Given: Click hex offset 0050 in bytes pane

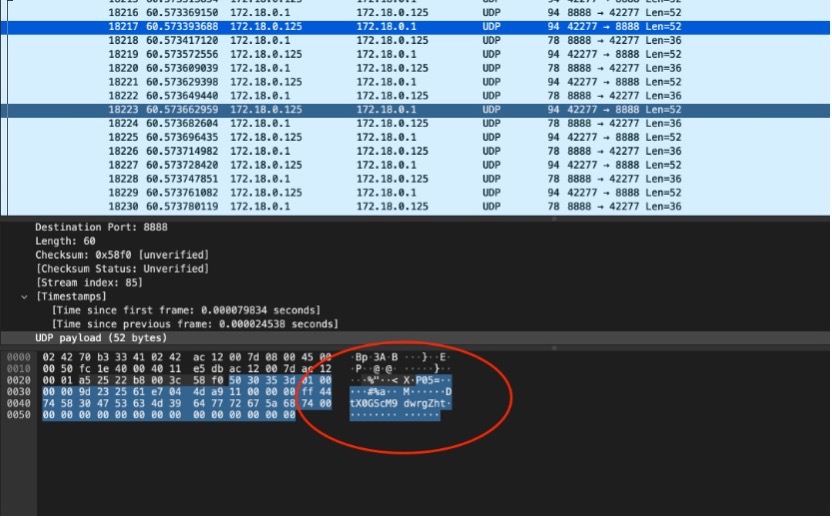Looking at the screenshot, I should pos(19,415).
